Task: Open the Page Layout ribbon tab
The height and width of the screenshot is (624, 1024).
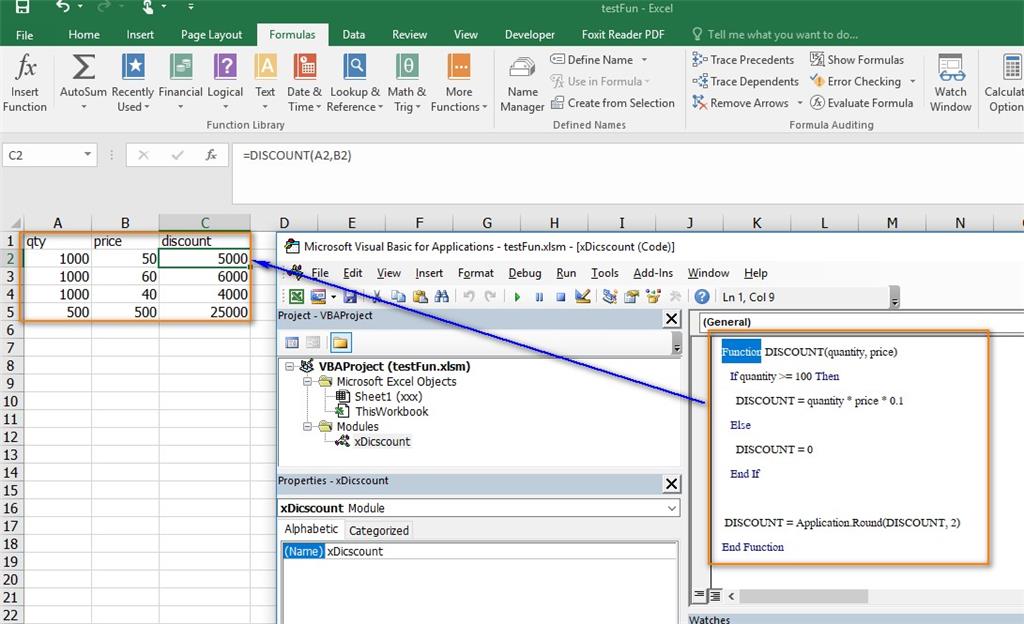Action: click(x=212, y=35)
